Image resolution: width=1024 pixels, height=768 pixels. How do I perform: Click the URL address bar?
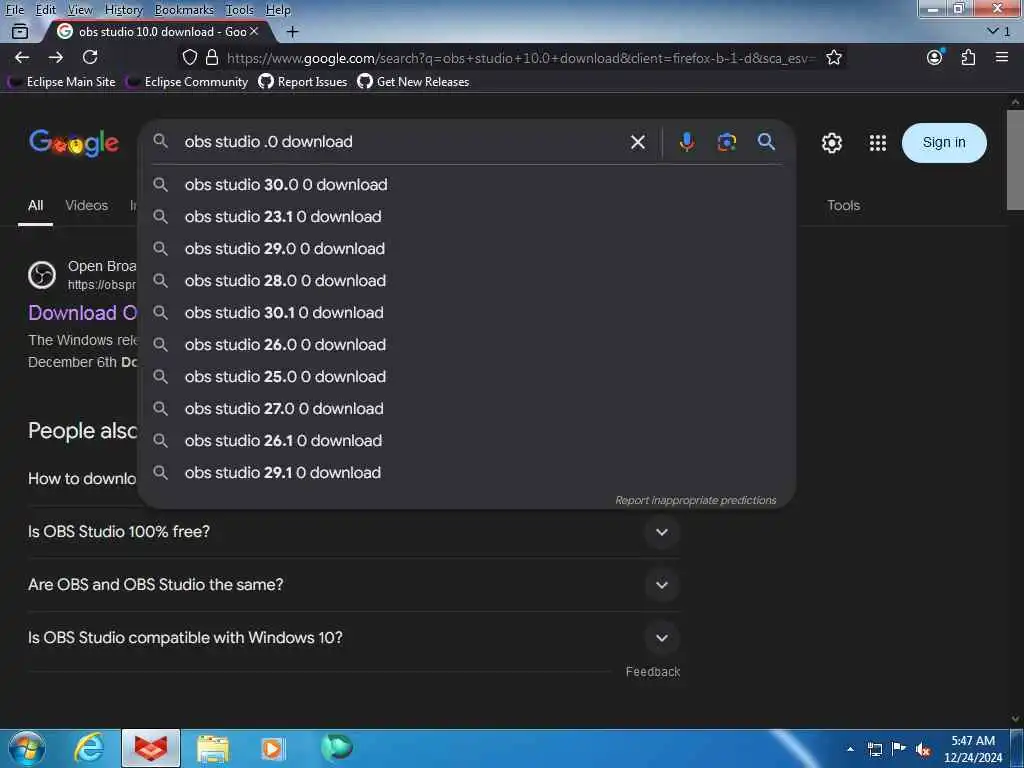point(520,57)
